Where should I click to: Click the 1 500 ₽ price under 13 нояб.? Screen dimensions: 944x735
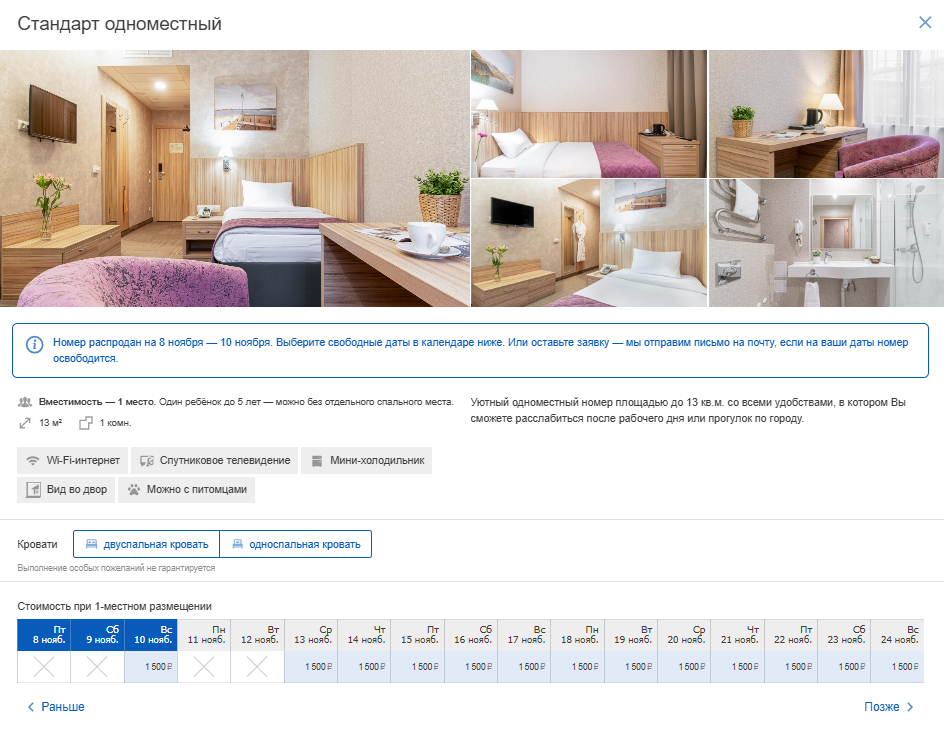point(311,666)
